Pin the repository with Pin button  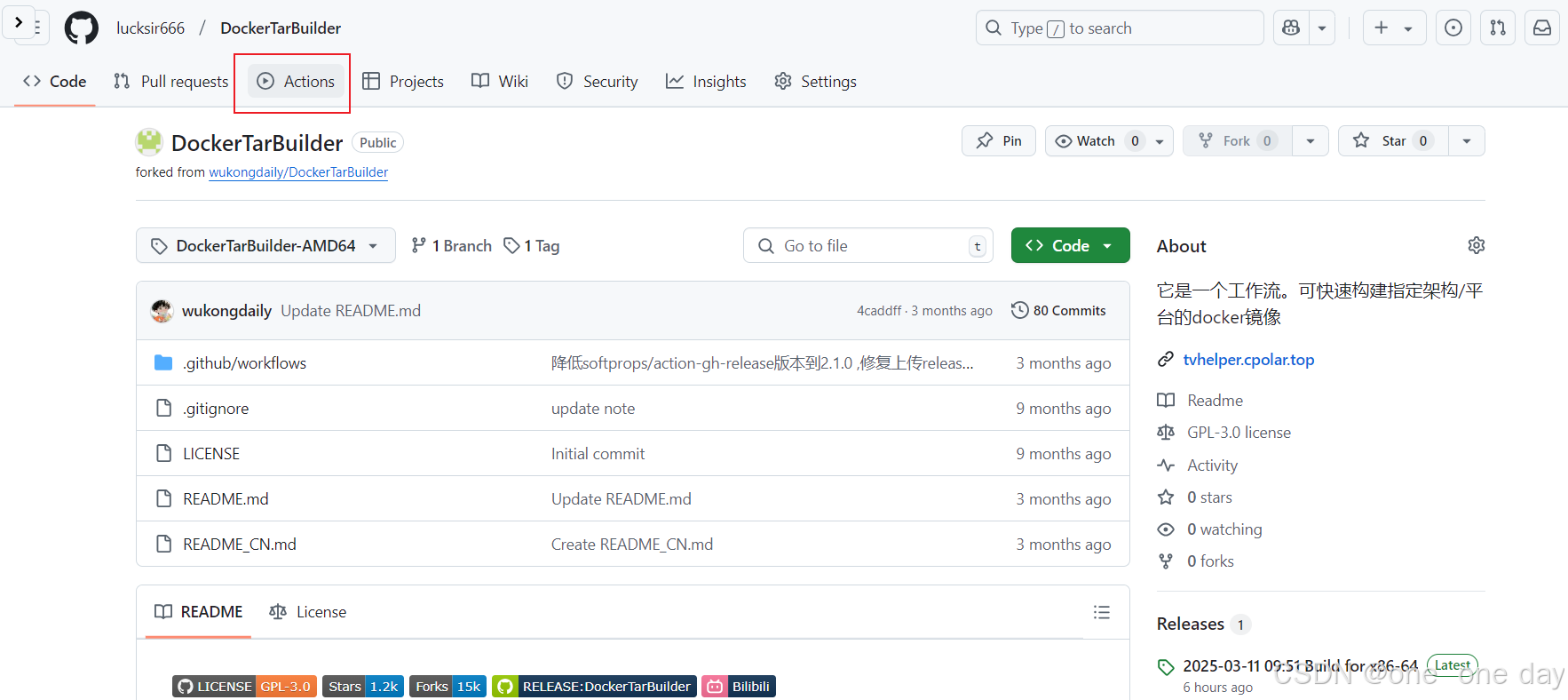pyautogui.click(x=999, y=140)
